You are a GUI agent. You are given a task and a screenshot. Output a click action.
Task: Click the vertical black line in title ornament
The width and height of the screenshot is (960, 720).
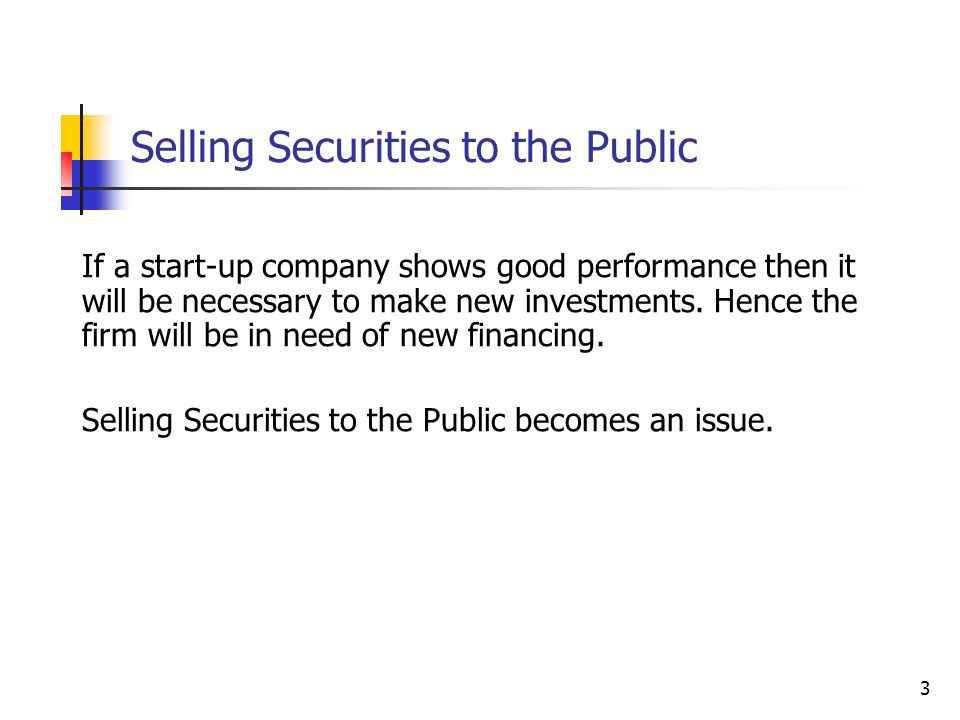pyautogui.click(x=81, y=159)
